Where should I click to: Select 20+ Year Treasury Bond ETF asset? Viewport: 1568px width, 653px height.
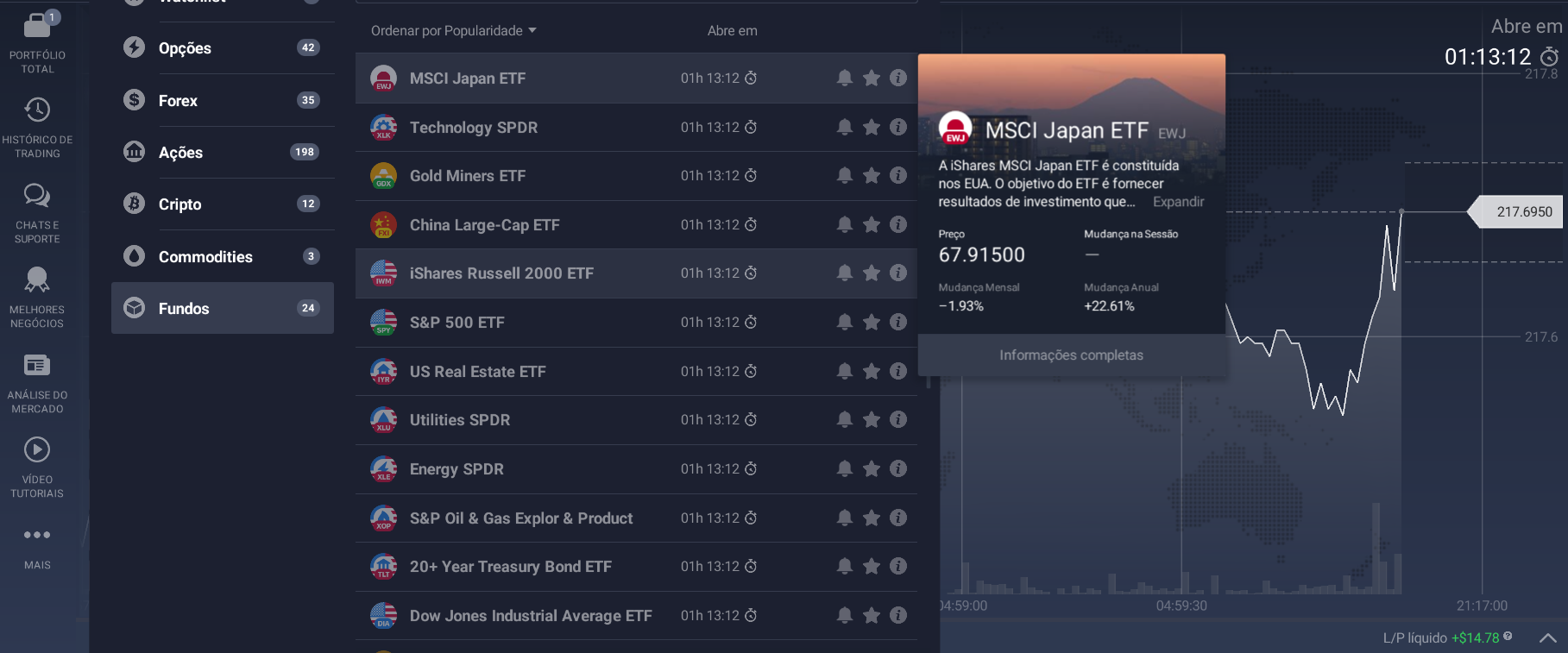[636, 566]
